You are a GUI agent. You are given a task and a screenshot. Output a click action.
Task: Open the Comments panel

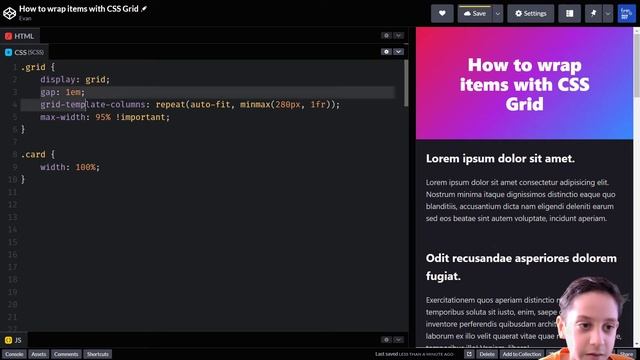coord(66,354)
